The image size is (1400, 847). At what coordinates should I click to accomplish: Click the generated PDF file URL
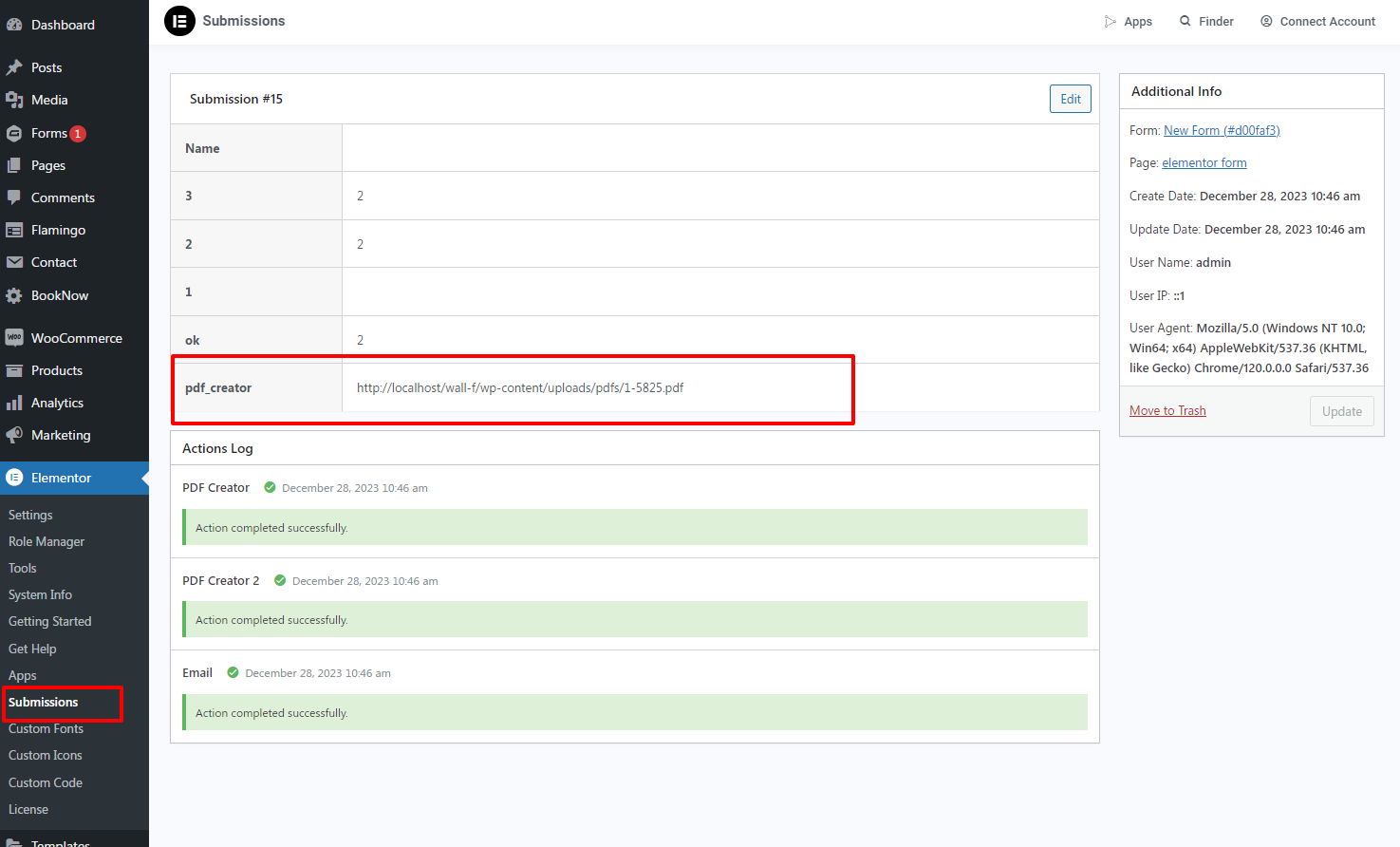[520, 386]
